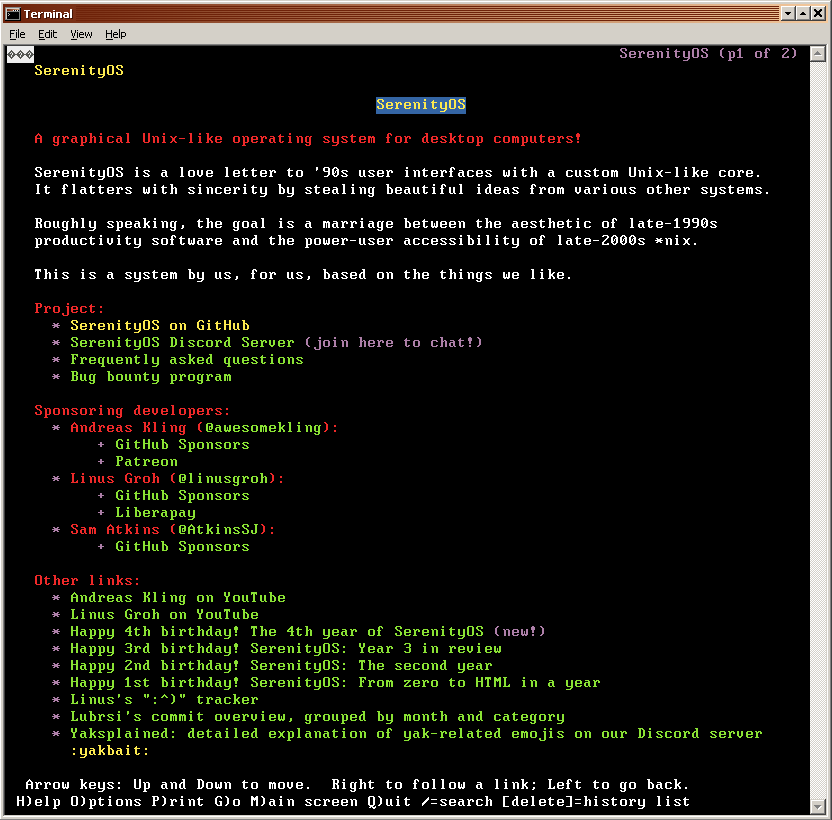Viewport: 832px width, 820px height.
Task: Visit the Bug bounty program link
Action: pyautogui.click(x=151, y=376)
